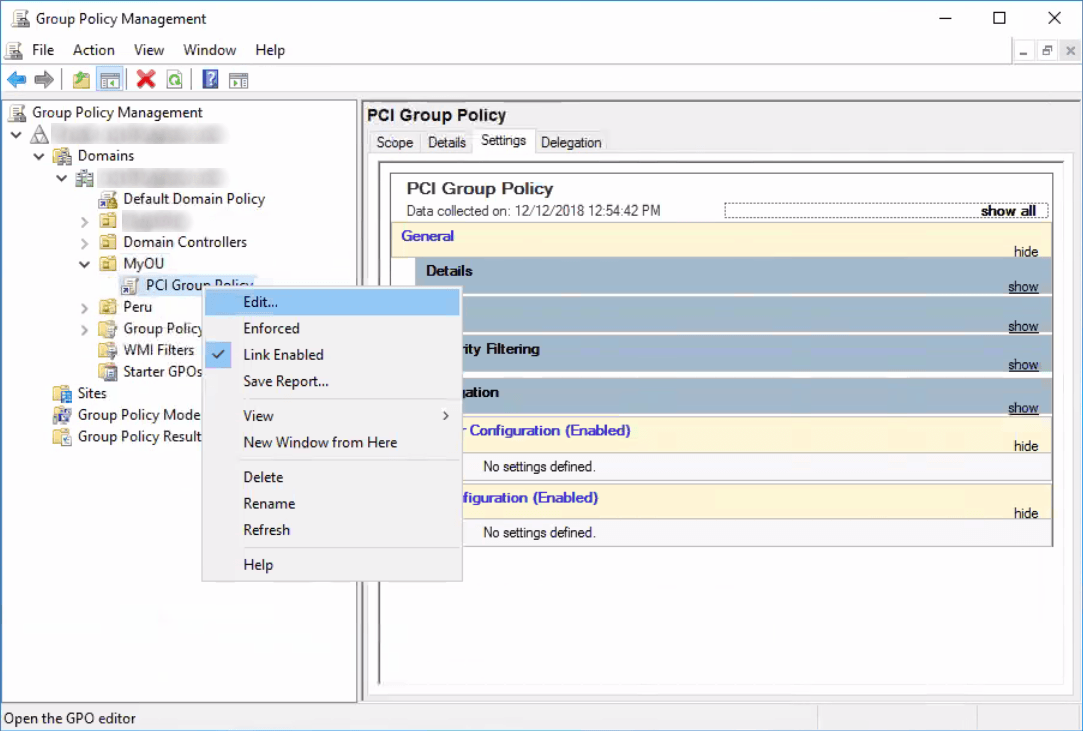Click the Group Policy Objects folder icon
Image resolution: width=1083 pixels, height=731 pixels.
[108, 329]
